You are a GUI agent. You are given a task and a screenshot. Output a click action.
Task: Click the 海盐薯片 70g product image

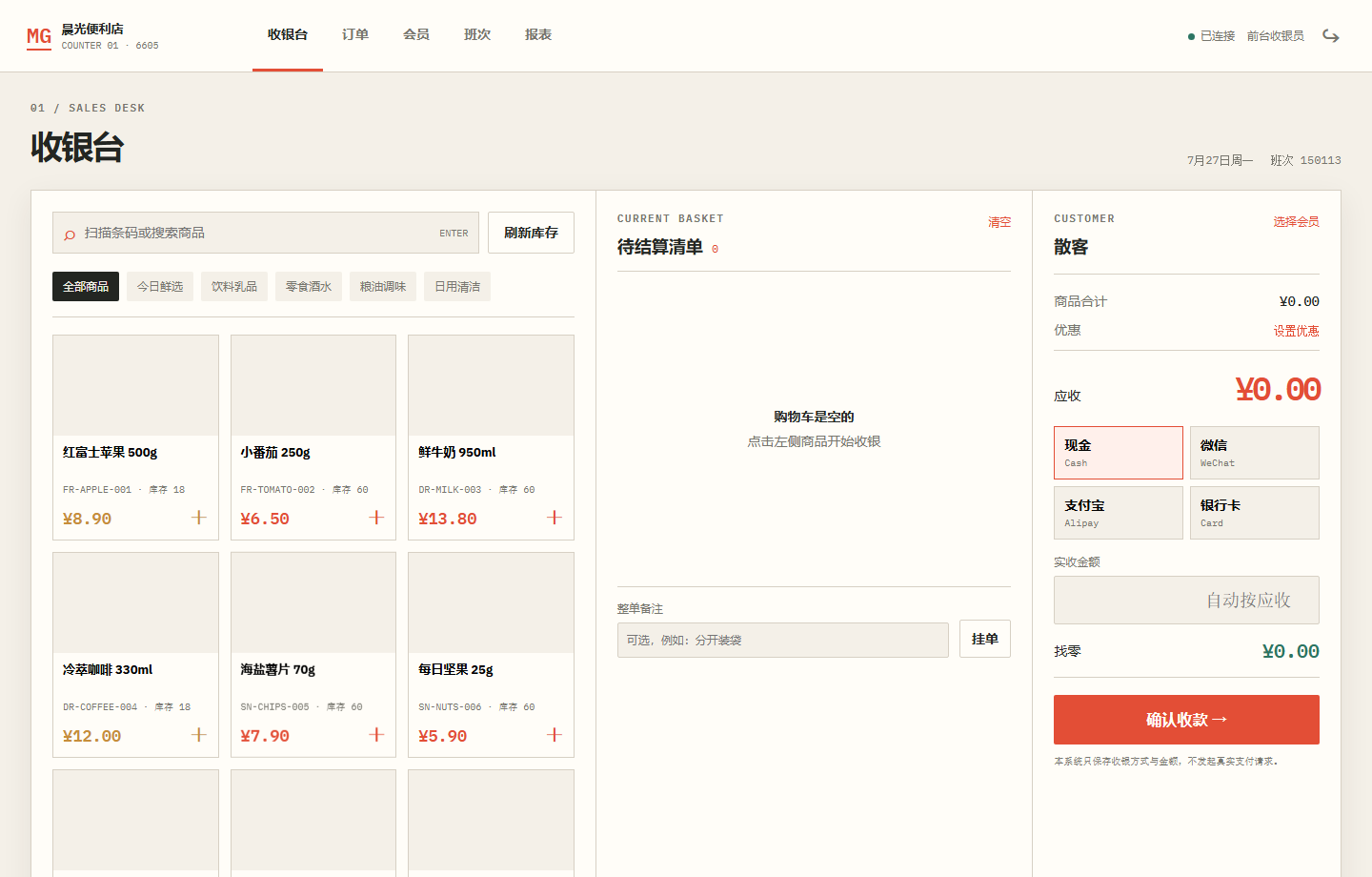coord(313,603)
